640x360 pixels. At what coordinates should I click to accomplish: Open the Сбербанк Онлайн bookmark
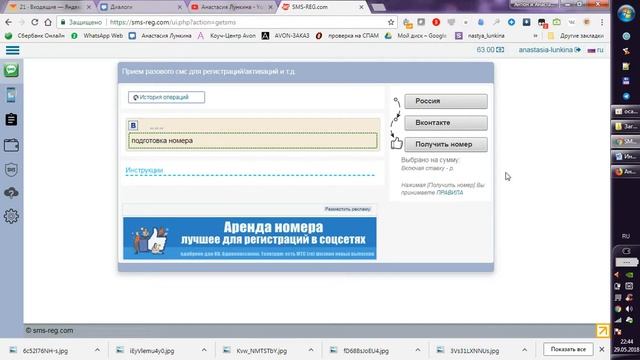click(35, 36)
